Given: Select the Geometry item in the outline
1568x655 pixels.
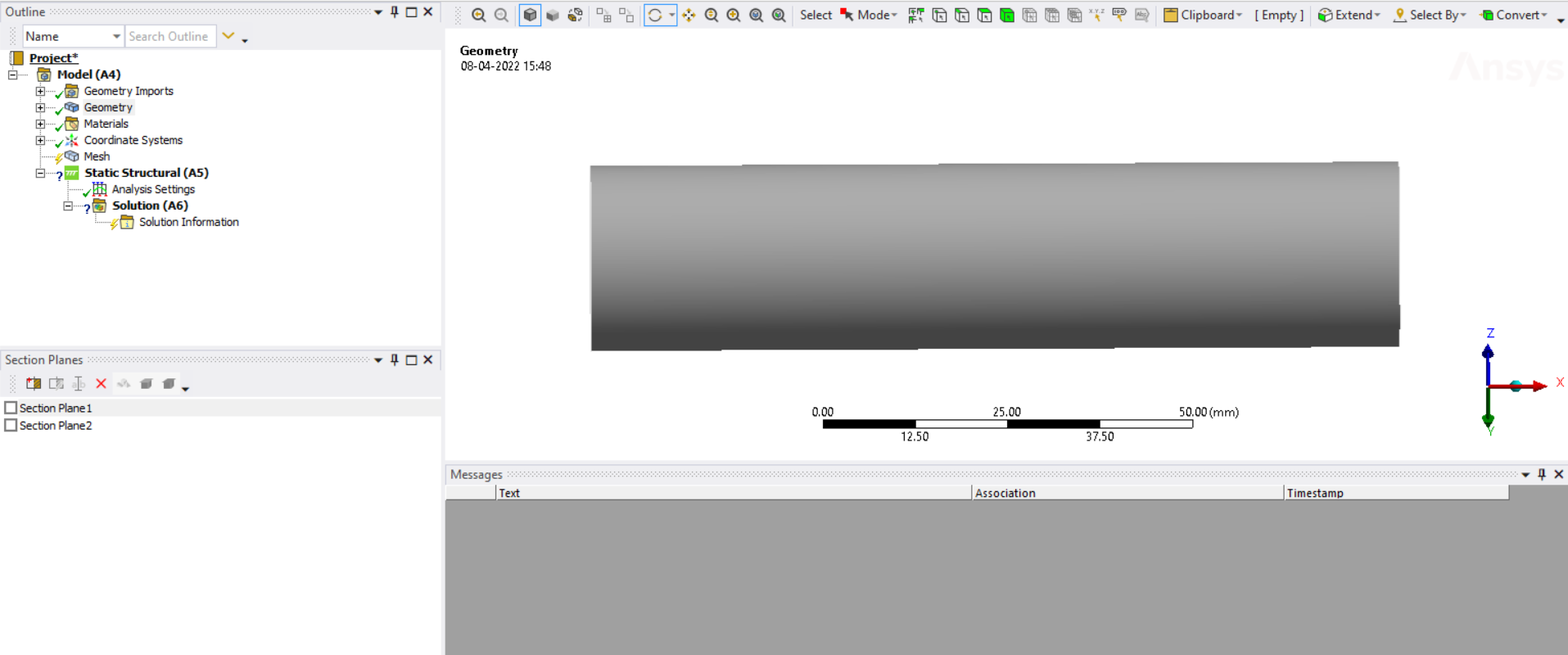Looking at the screenshot, I should (108, 107).
